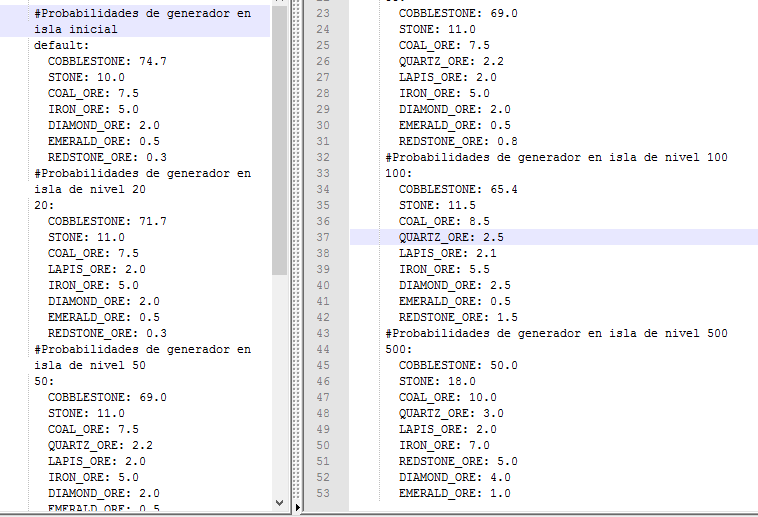Viewport: 758px width, 517px height.
Task: Click line number 44 in the margin
Action: 323,349
